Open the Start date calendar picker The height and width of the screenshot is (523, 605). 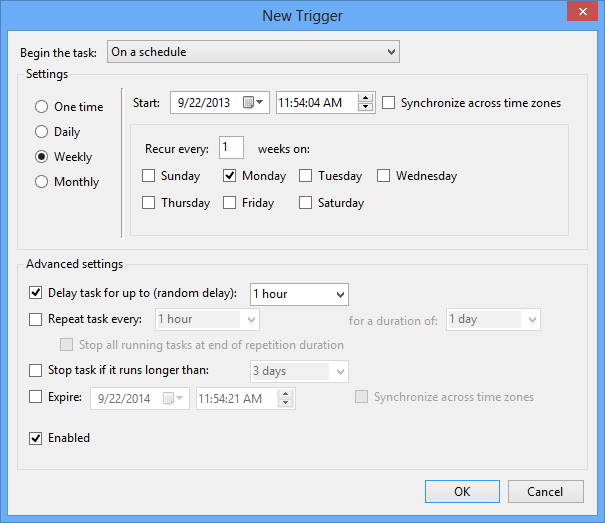[254, 102]
